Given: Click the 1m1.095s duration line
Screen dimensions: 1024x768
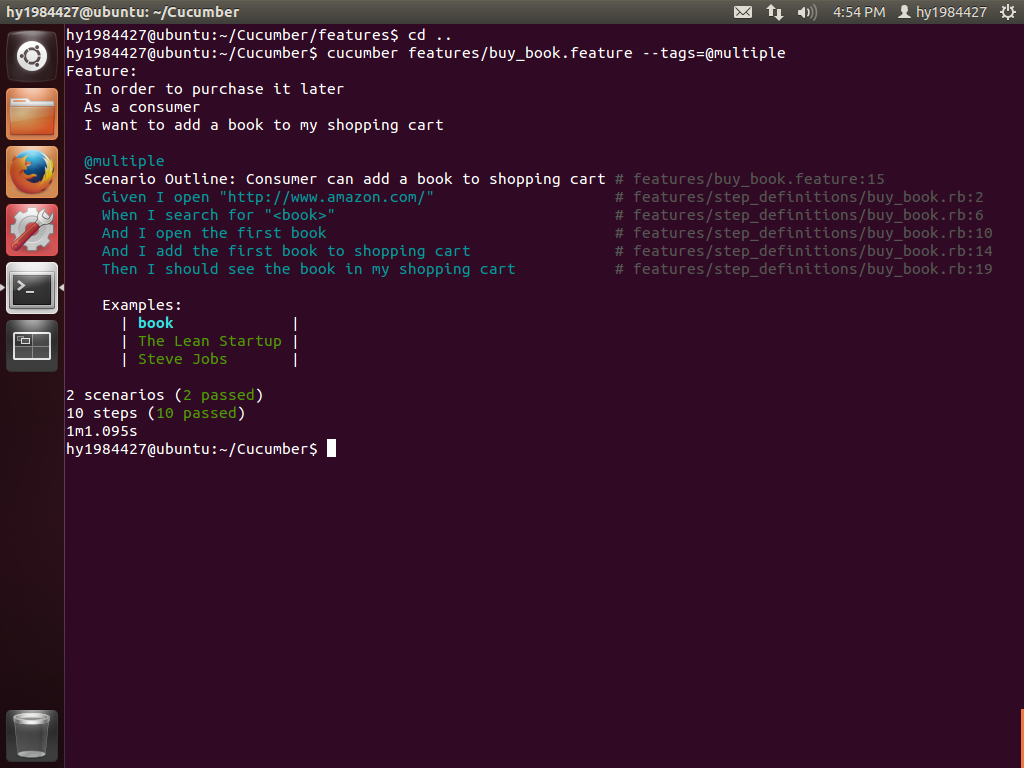Looking at the screenshot, I should (102, 431).
